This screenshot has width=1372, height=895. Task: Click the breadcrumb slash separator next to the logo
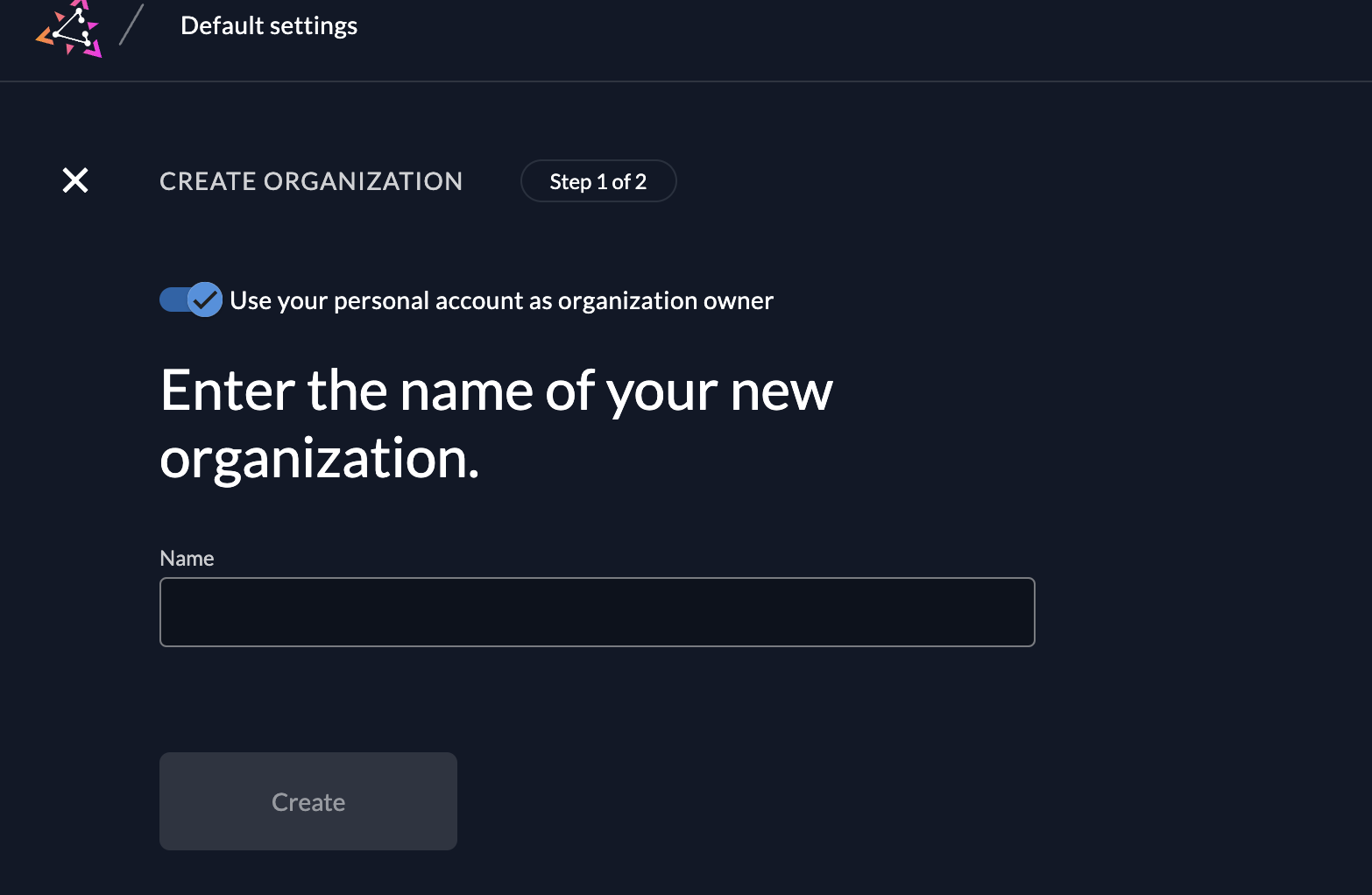pos(130,26)
